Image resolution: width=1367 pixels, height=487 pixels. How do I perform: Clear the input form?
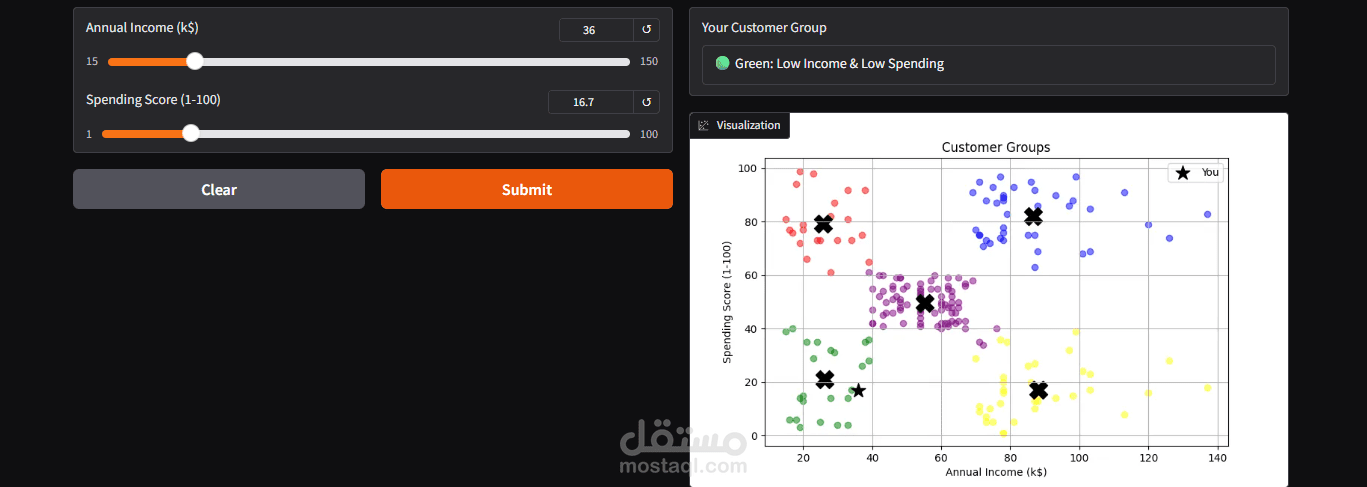coord(219,189)
